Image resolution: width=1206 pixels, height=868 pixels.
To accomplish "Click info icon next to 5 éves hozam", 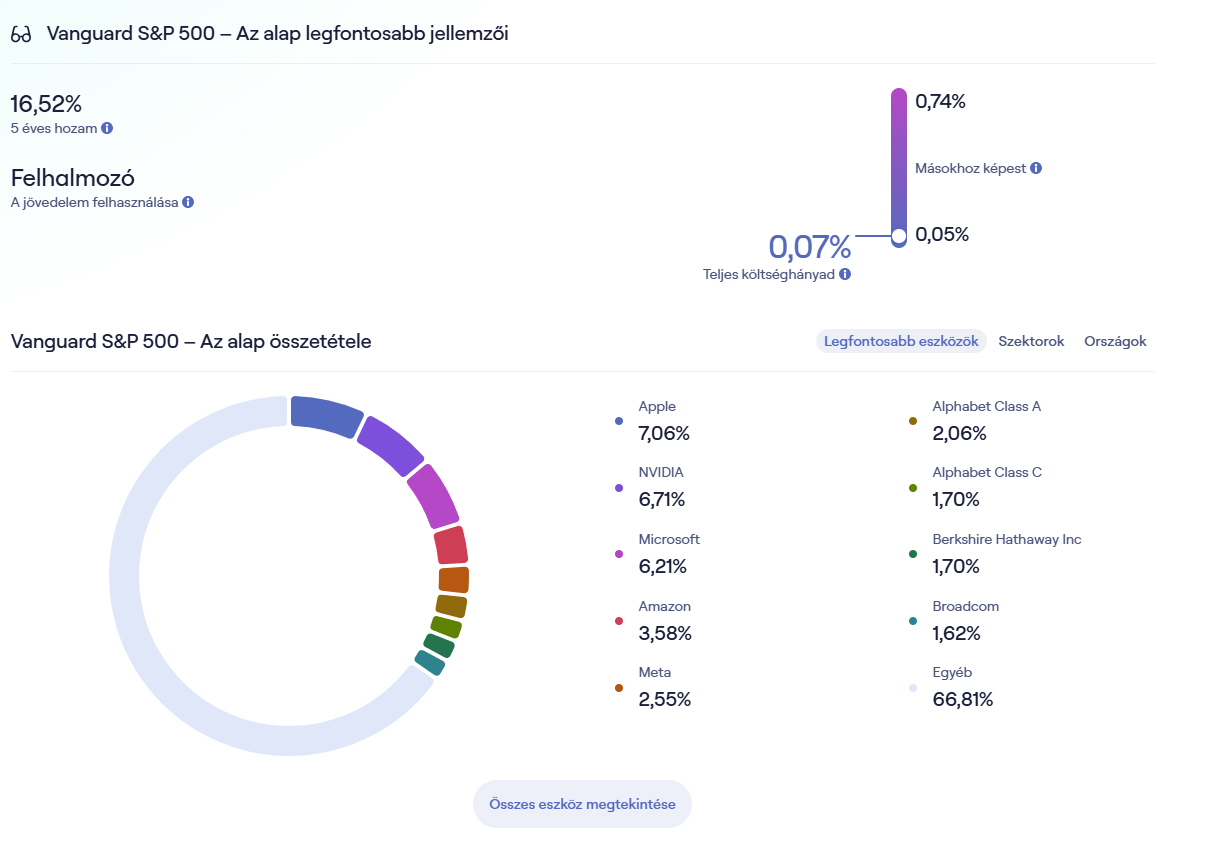I will point(107,128).
